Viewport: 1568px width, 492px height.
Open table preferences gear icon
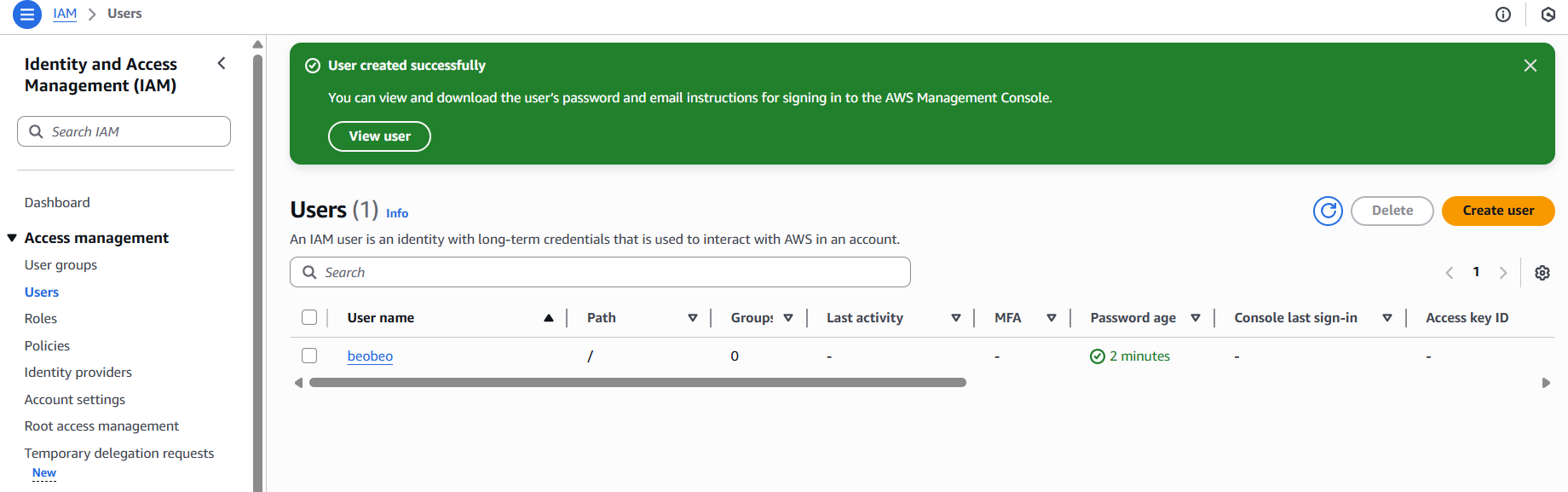coord(1542,273)
